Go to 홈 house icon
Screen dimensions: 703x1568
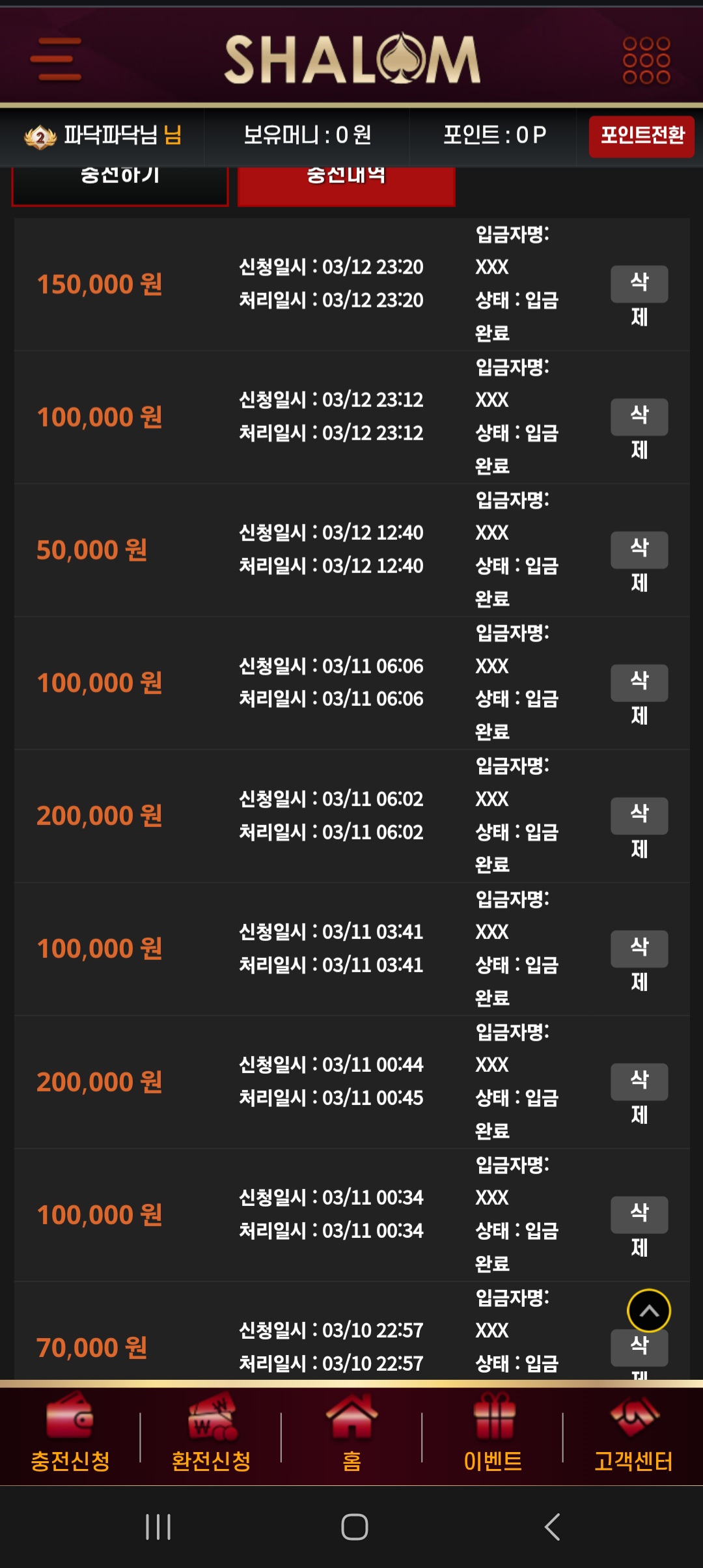tap(351, 1415)
